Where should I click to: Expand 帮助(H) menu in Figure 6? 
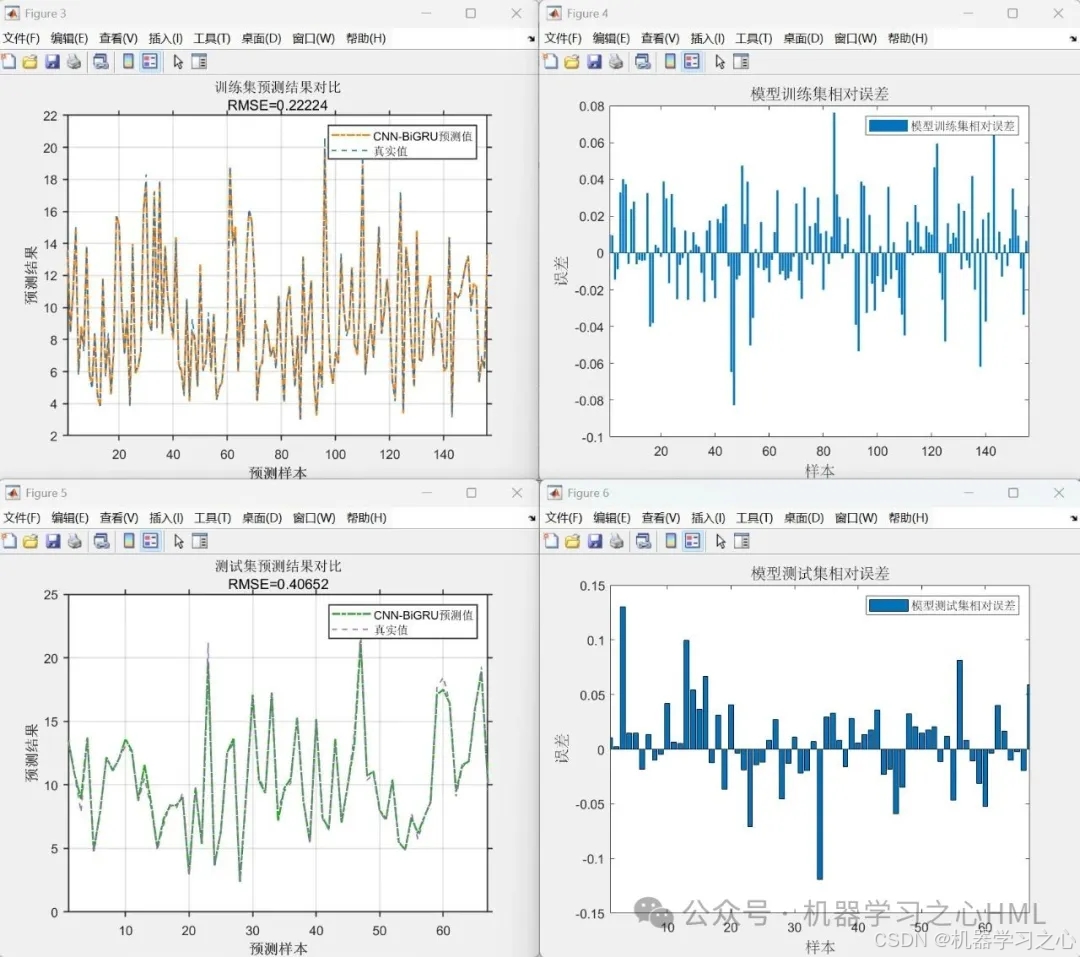908,518
